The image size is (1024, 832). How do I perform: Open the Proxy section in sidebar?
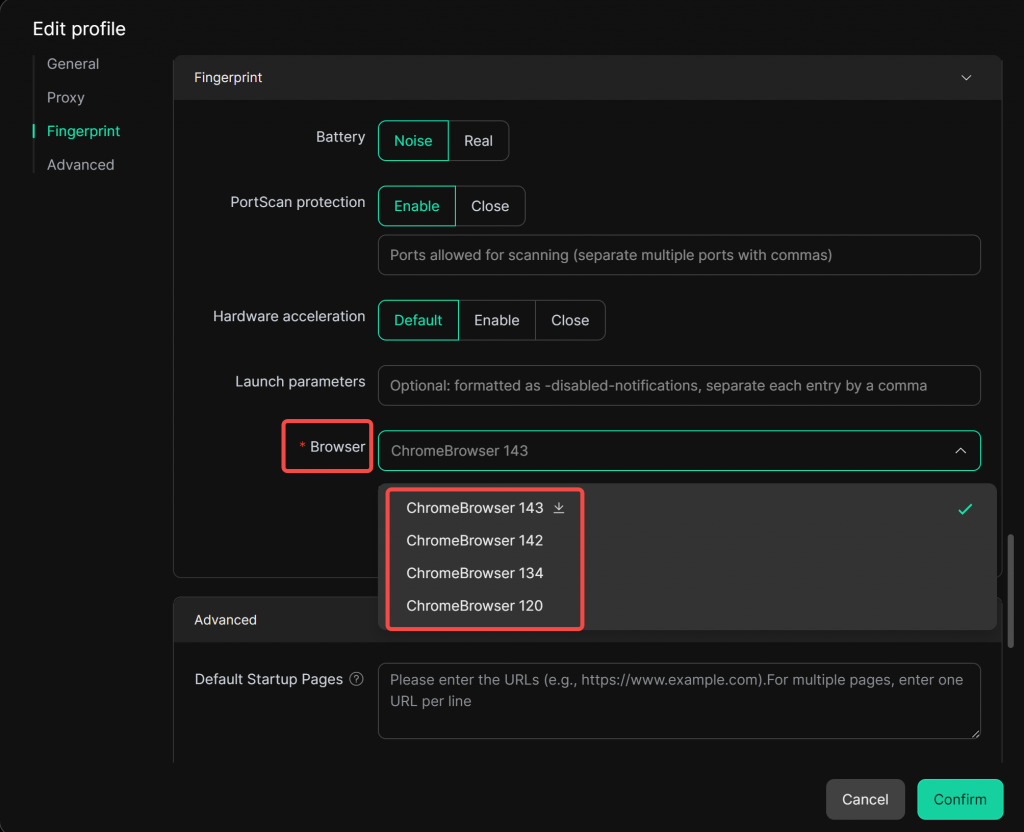tap(66, 98)
